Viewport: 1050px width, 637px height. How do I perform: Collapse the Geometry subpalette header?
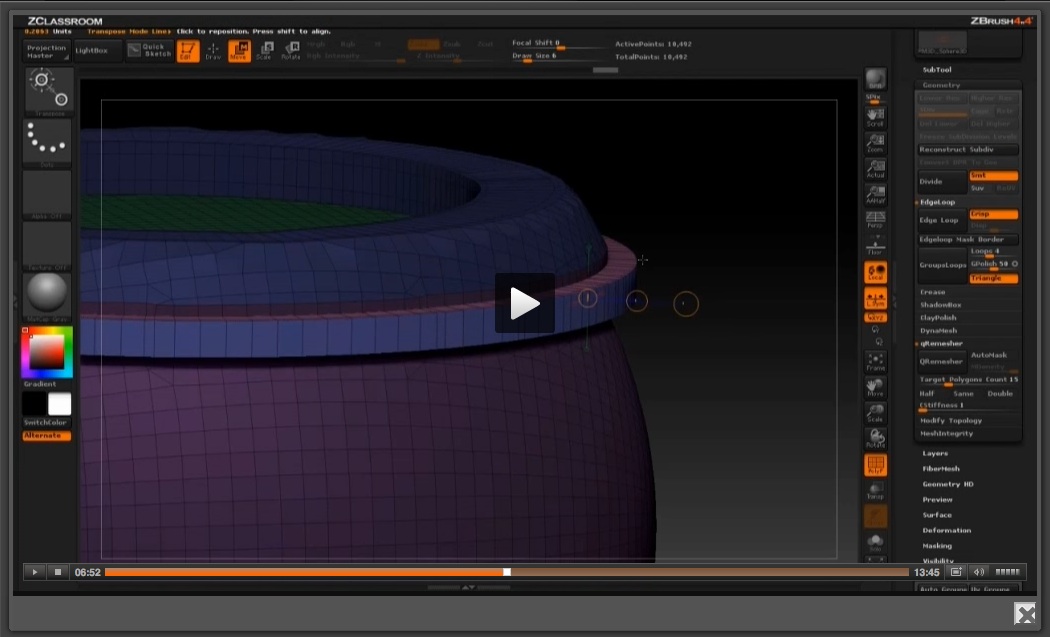point(941,85)
